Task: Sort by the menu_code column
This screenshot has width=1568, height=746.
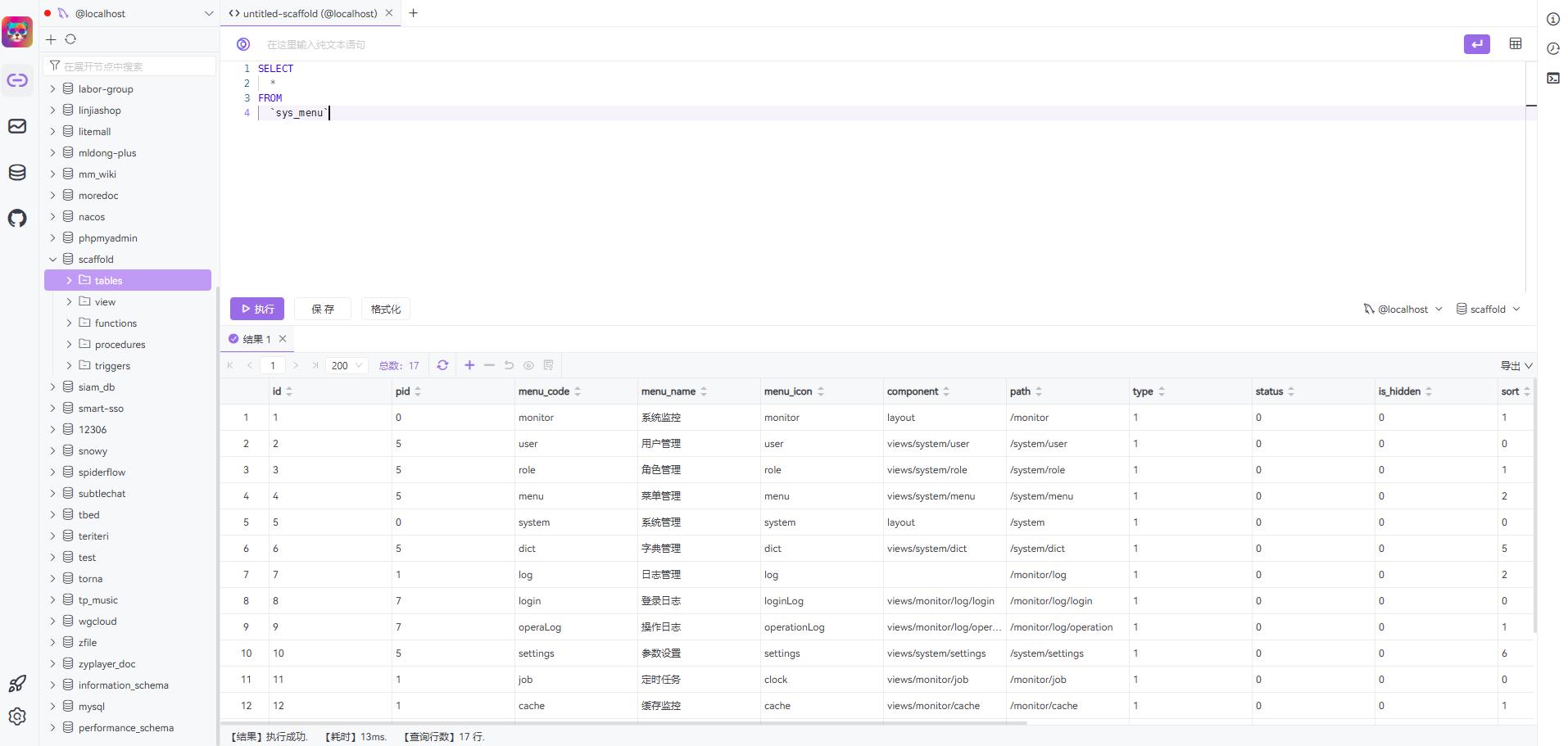Action: coord(578,391)
